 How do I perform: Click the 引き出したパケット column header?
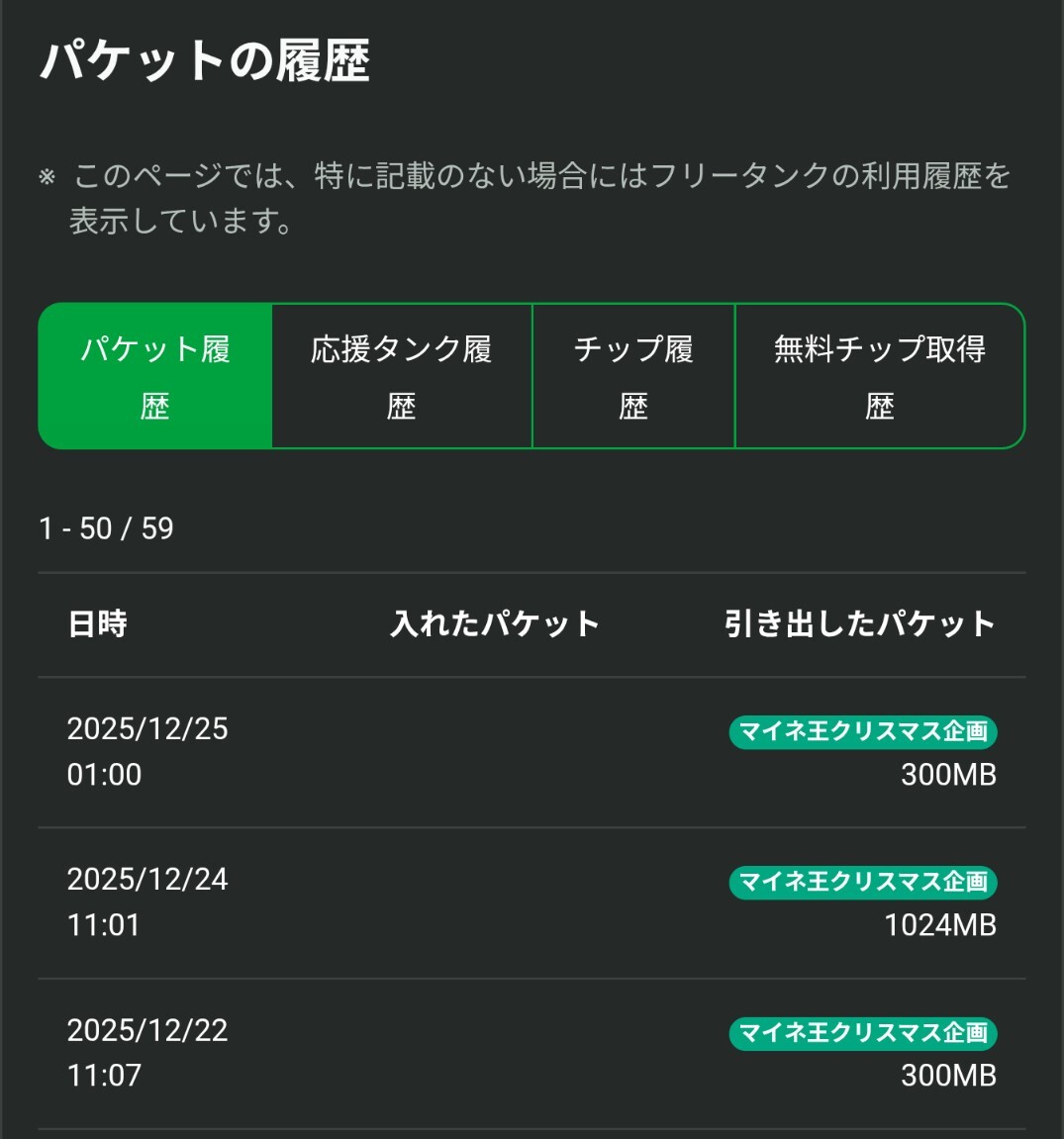click(859, 624)
